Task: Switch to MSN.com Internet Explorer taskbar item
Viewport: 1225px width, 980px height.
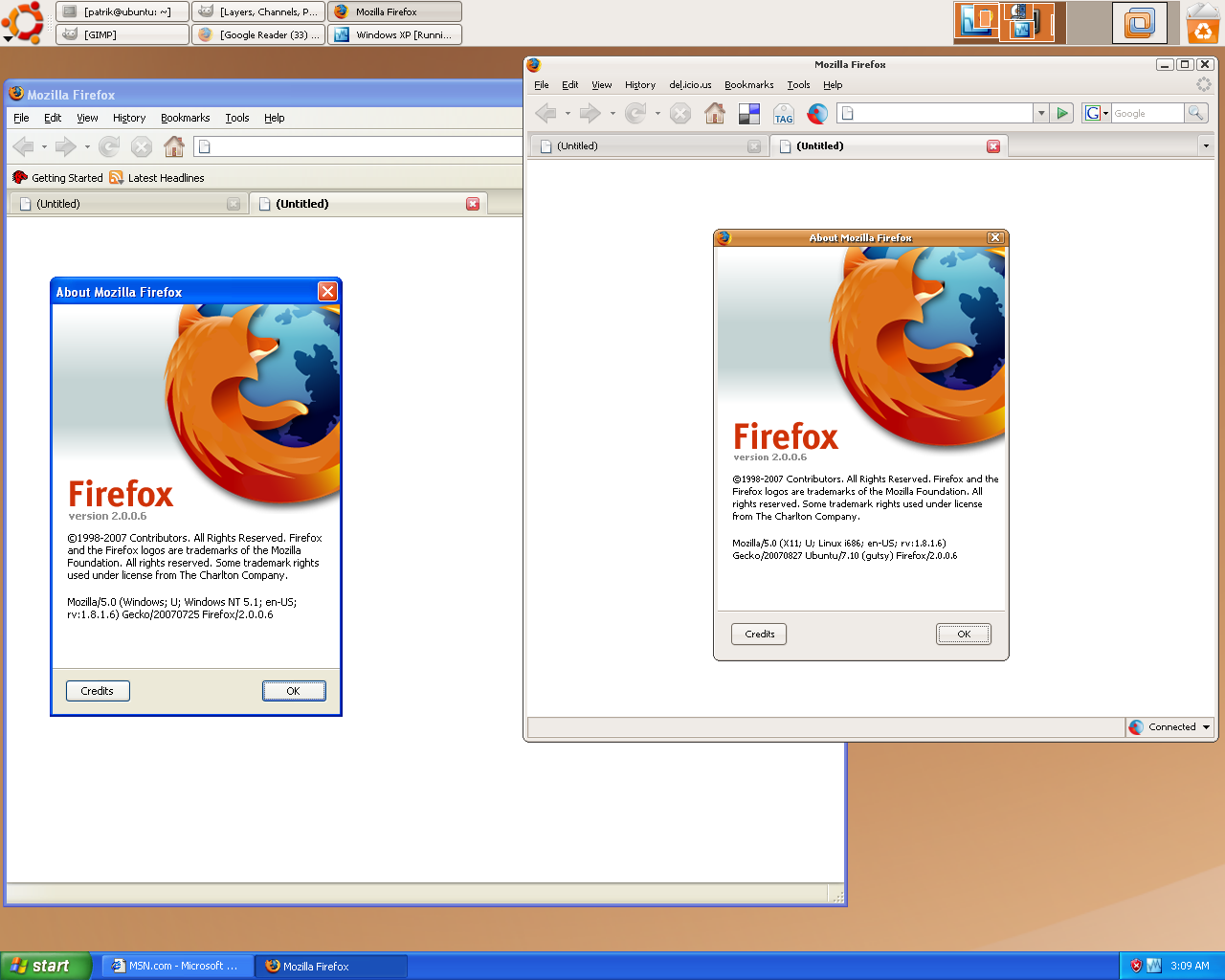Action: click(x=178, y=966)
